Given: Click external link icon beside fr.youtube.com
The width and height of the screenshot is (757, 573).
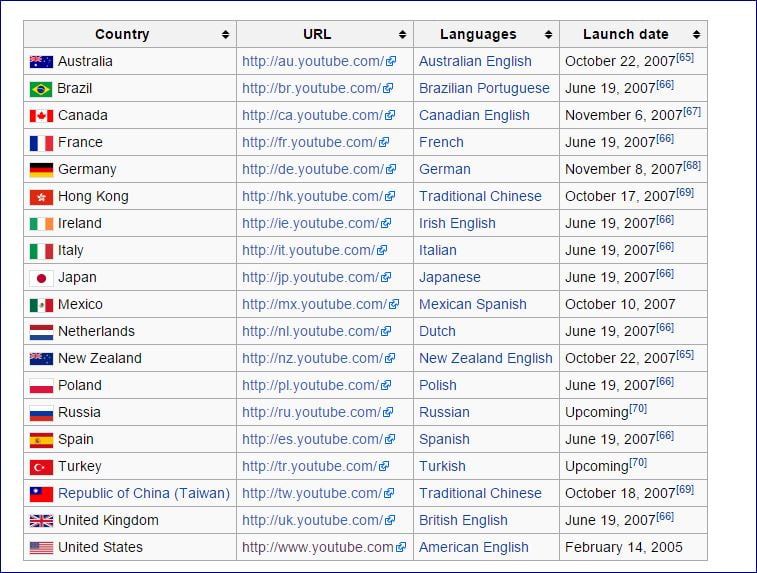Looking at the screenshot, I should (384, 142).
